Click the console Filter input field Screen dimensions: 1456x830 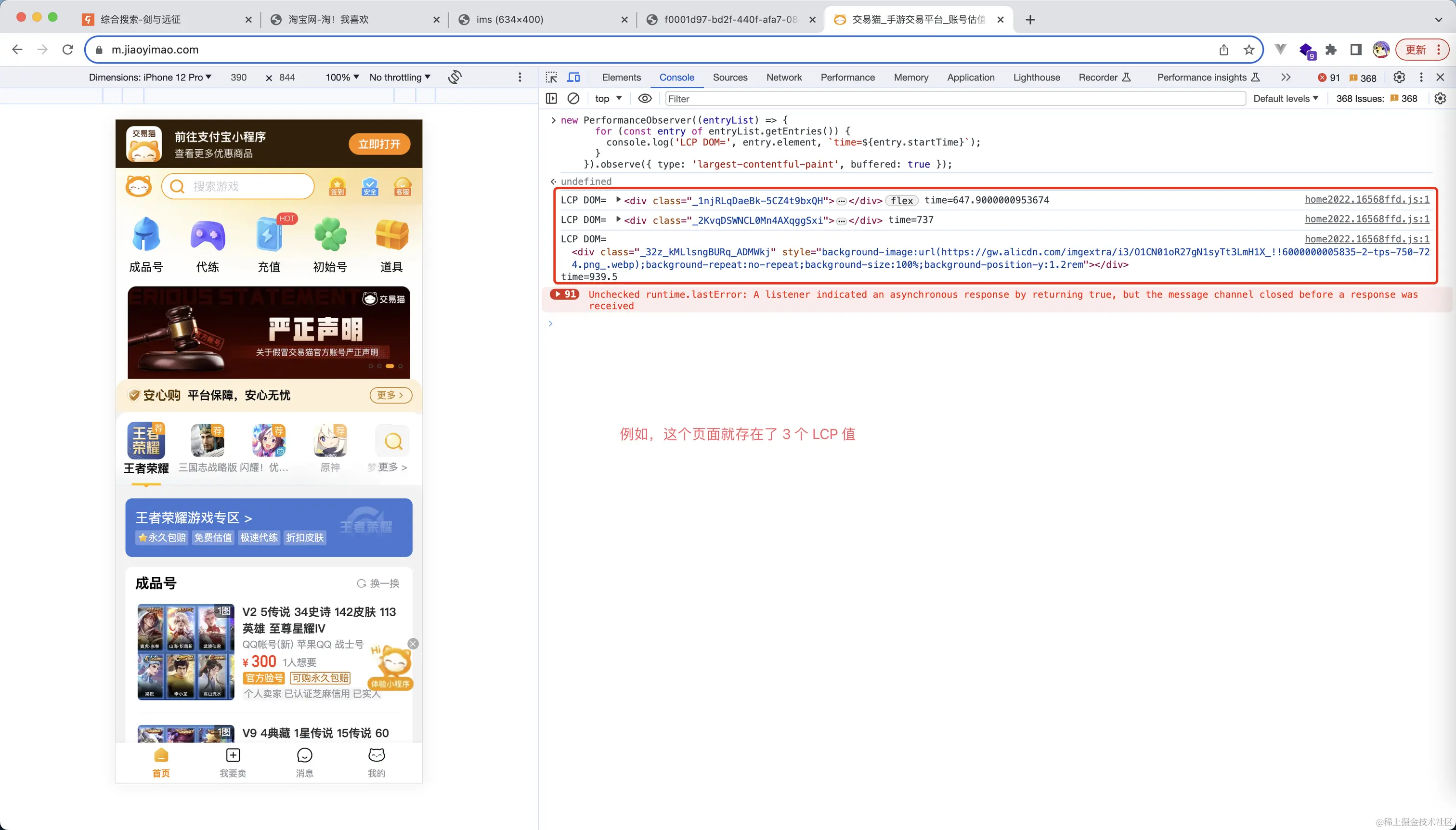[954, 99]
